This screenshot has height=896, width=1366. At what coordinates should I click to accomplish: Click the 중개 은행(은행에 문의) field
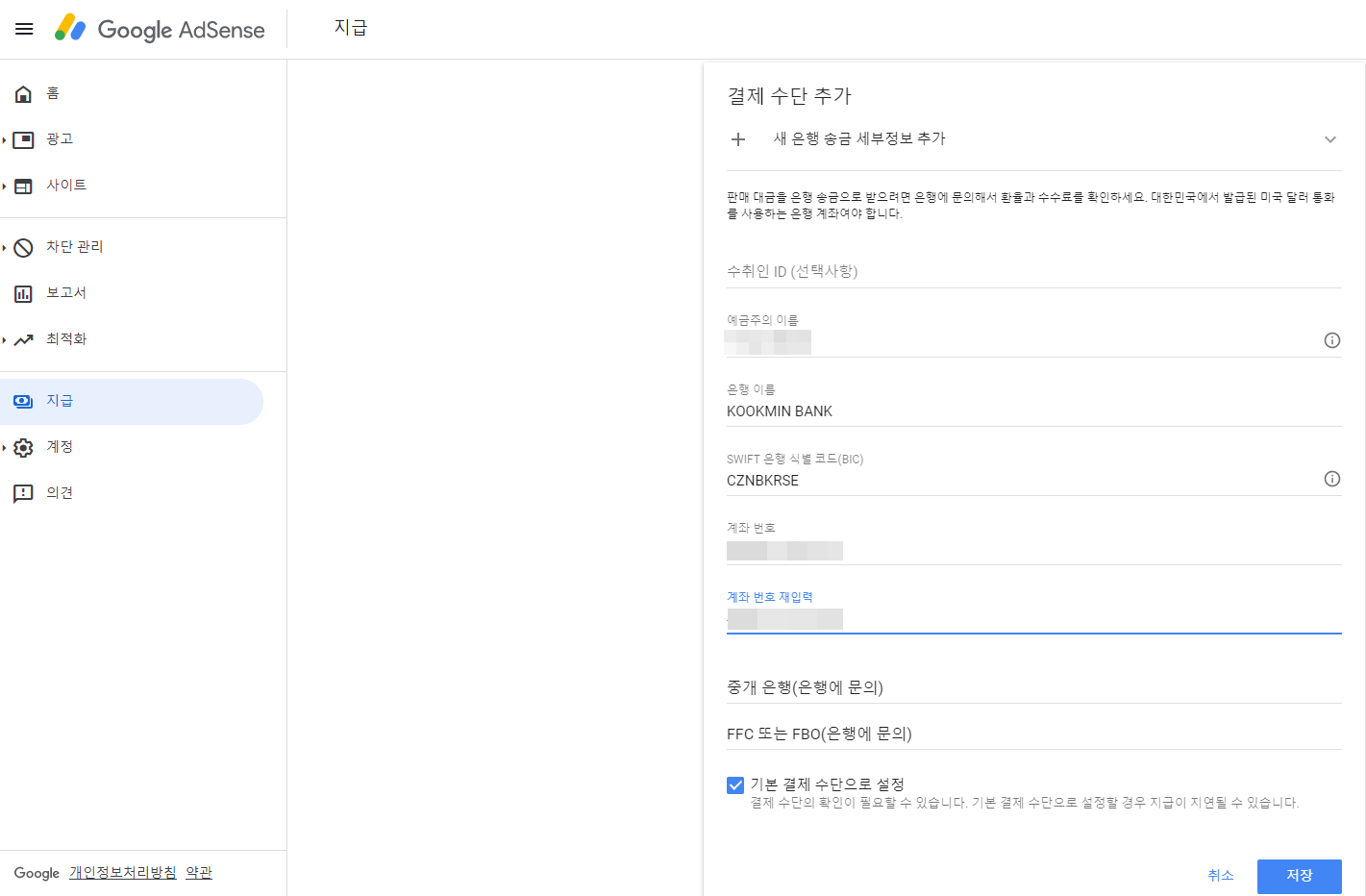1034,687
